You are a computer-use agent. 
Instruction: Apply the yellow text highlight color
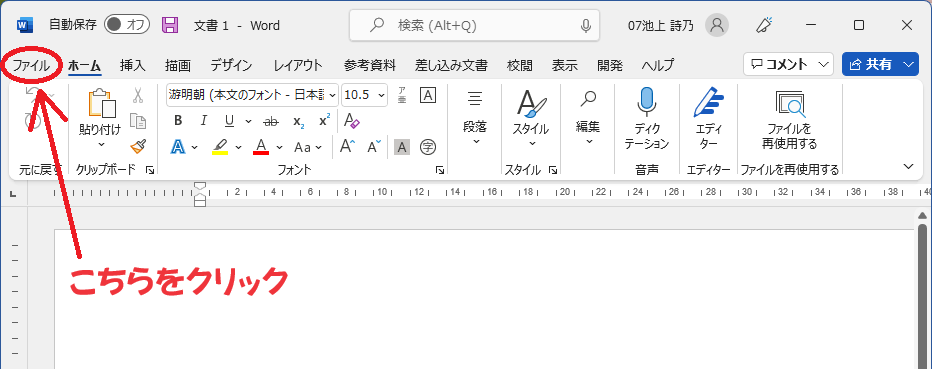click(221, 146)
